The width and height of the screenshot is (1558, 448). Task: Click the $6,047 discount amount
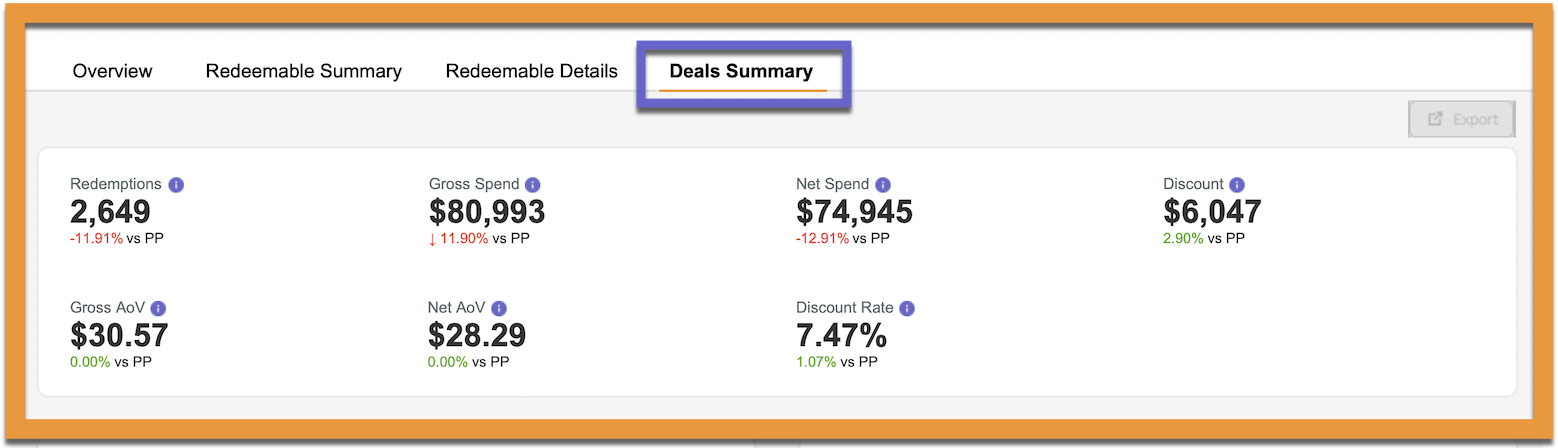tap(1212, 212)
